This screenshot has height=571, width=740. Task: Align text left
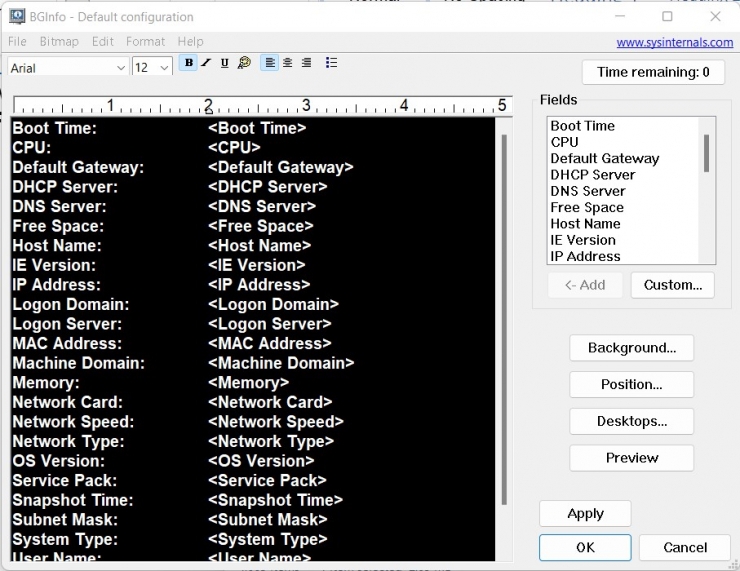click(269, 63)
